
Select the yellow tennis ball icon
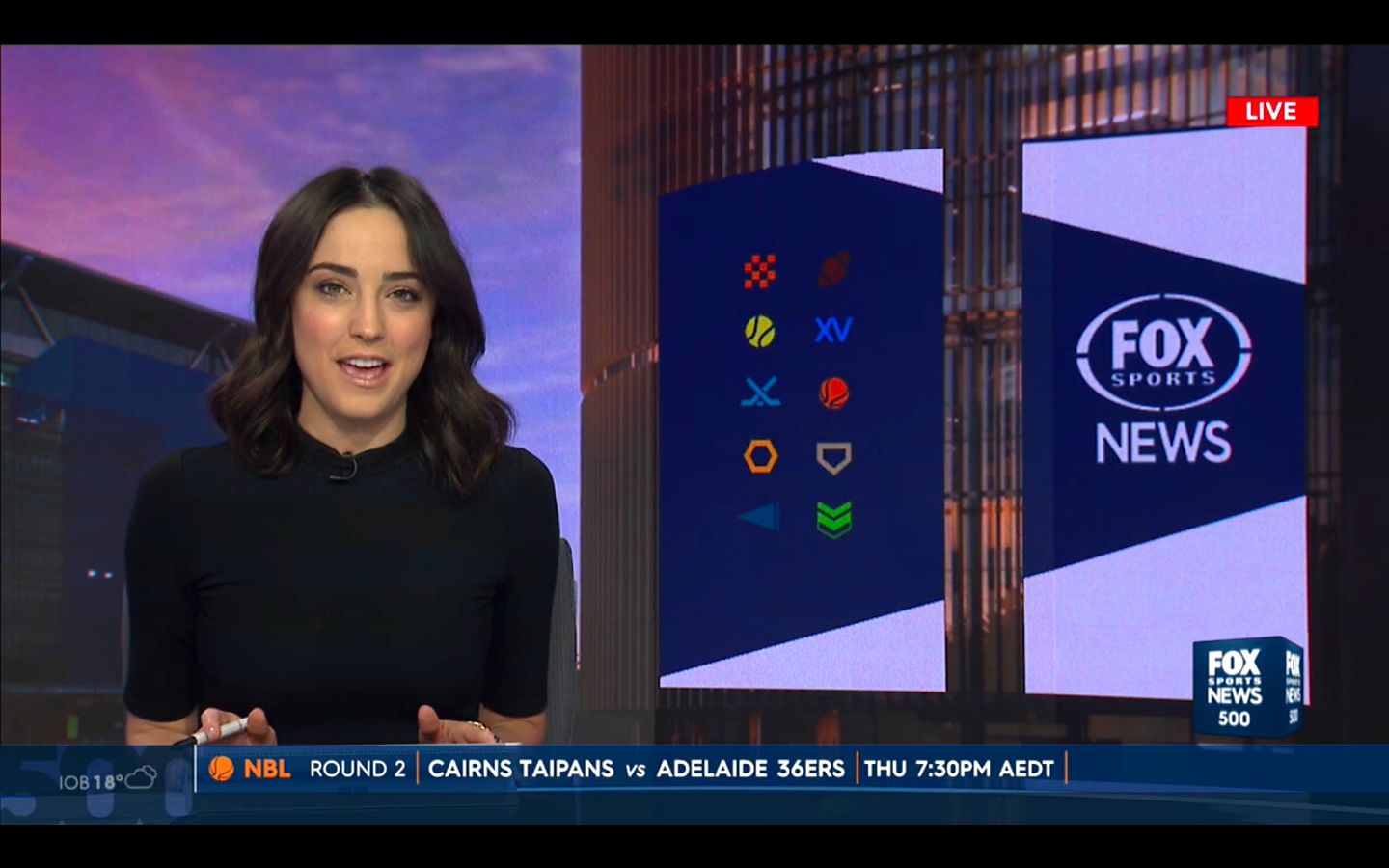pos(760,332)
